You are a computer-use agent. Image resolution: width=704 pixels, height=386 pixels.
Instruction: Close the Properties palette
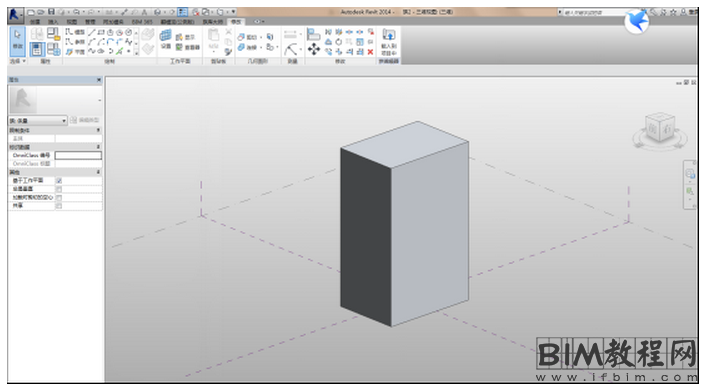click(99, 80)
